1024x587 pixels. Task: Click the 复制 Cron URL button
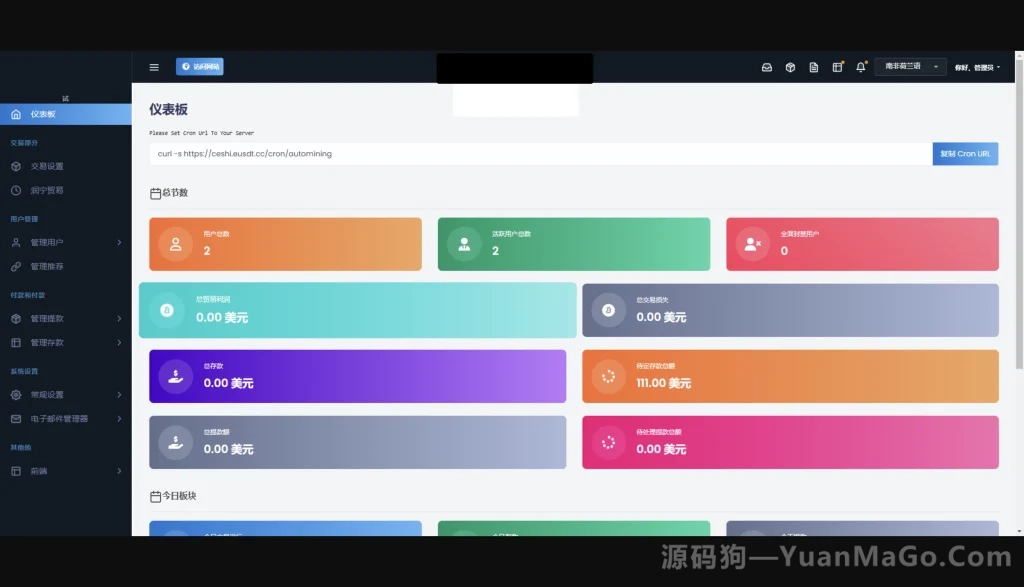964,153
